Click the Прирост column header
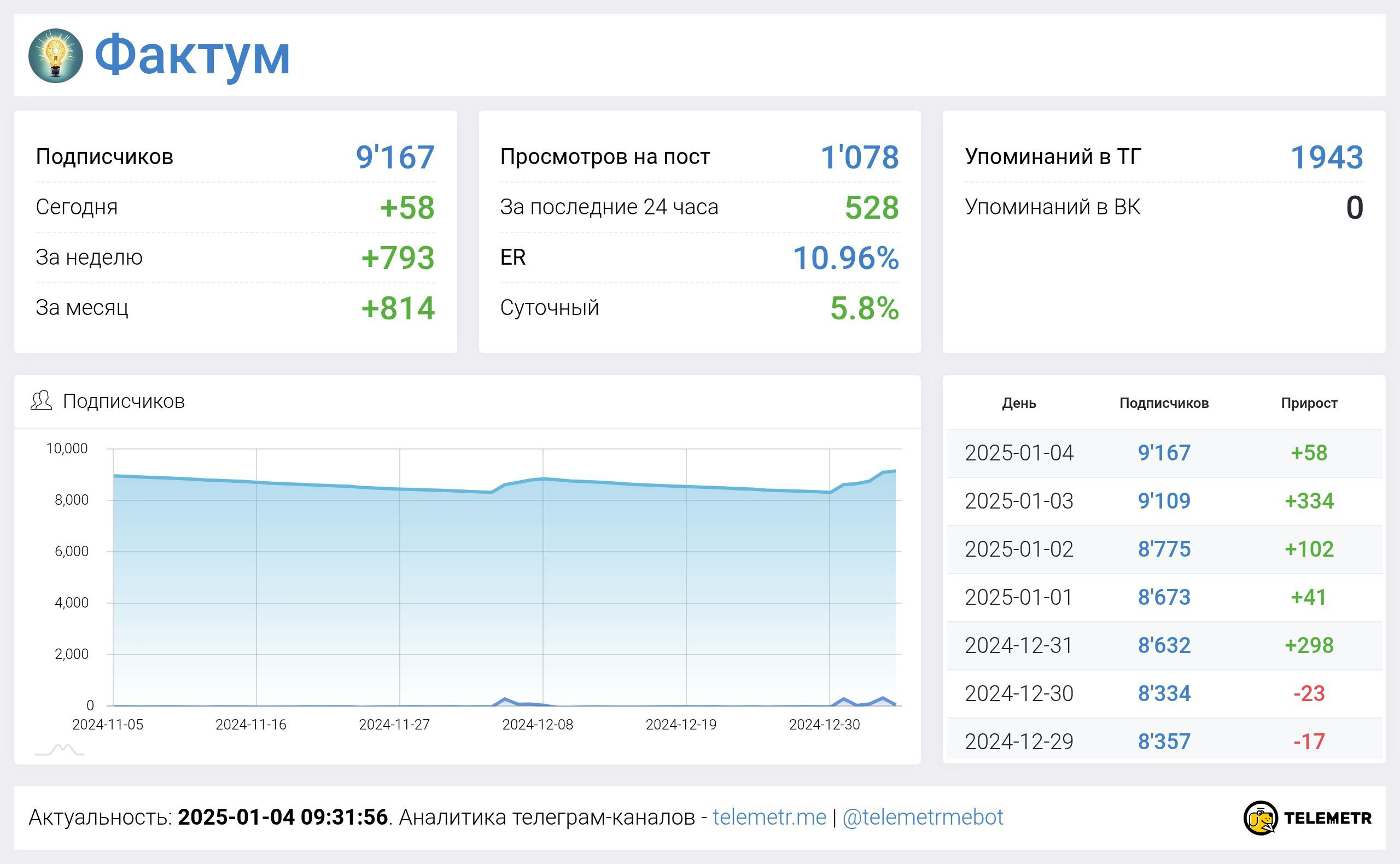The width and height of the screenshot is (1400, 864). coord(1309,403)
